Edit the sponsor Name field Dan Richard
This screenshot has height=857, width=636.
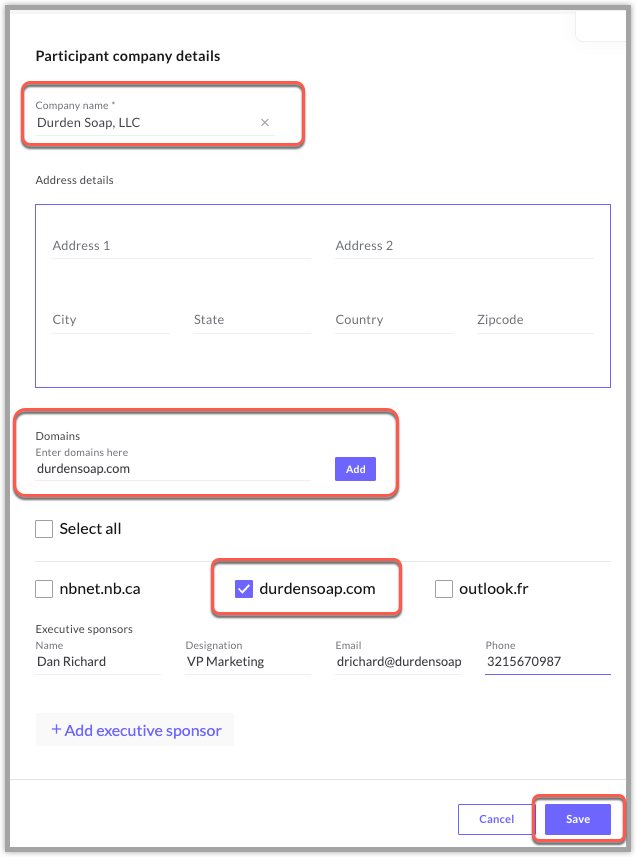point(98,662)
